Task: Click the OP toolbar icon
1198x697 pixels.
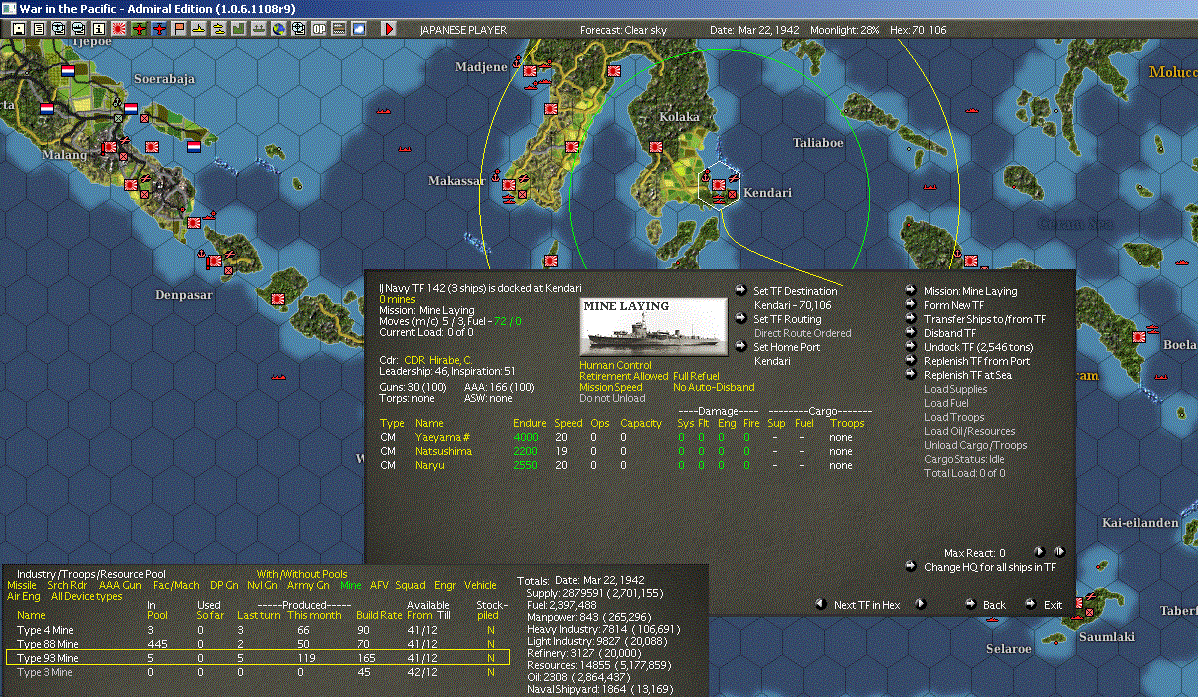Action: 319,29
